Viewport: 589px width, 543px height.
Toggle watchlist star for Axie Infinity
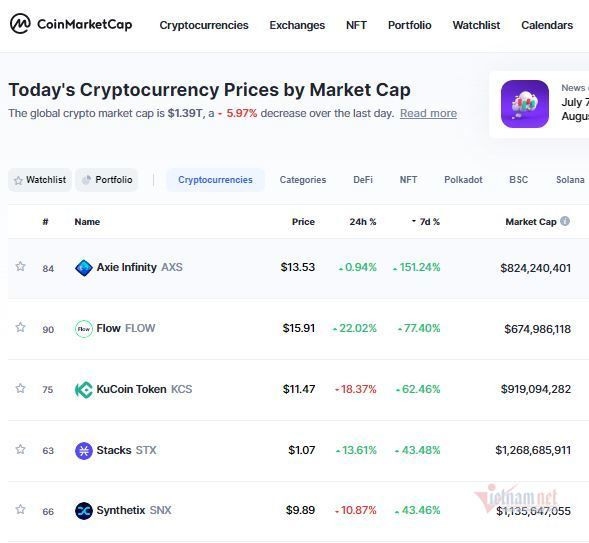tap(20, 266)
